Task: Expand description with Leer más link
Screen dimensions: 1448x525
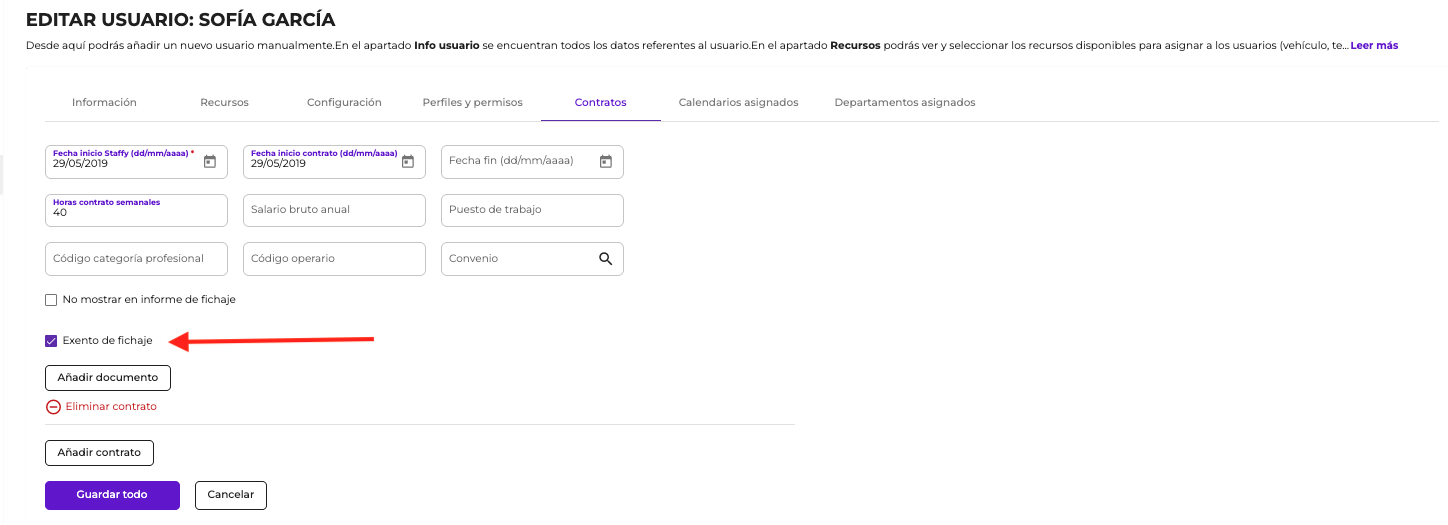Action: pos(1374,46)
